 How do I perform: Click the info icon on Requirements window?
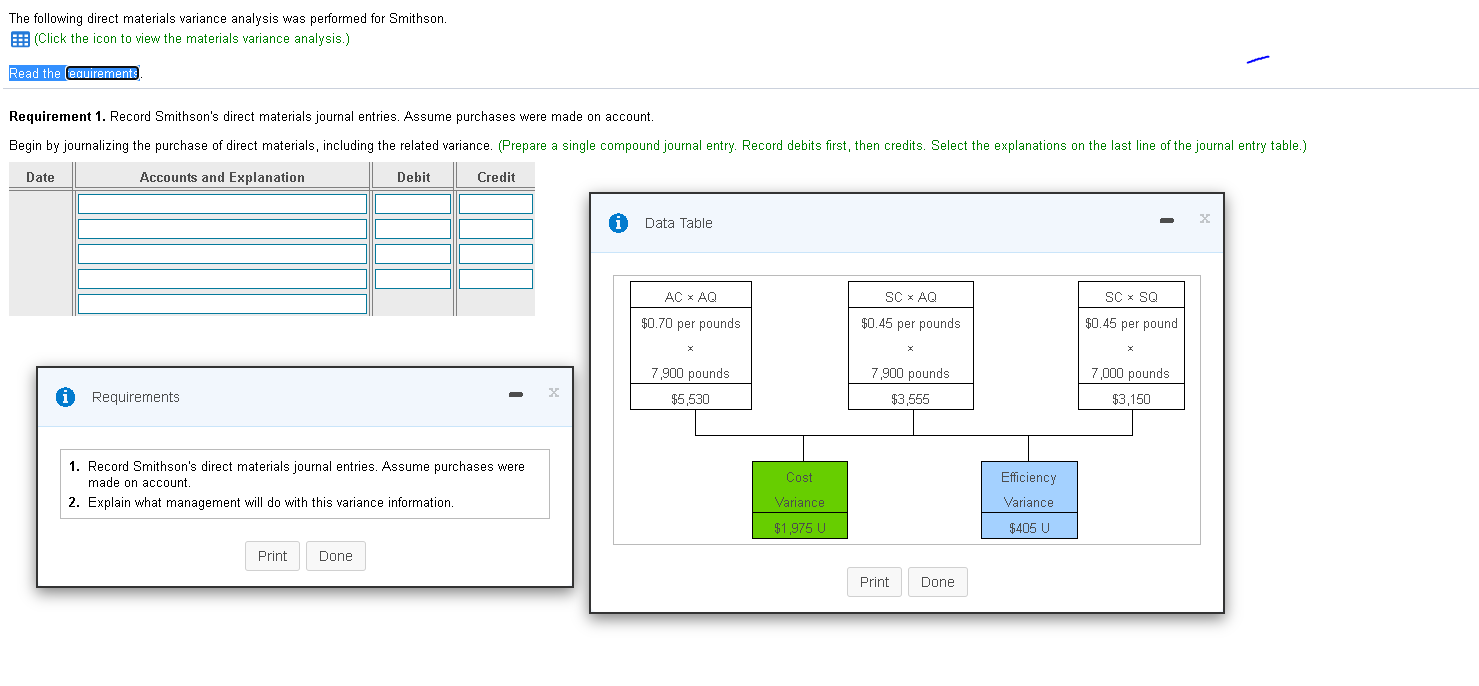pyautogui.click(x=65, y=396)
